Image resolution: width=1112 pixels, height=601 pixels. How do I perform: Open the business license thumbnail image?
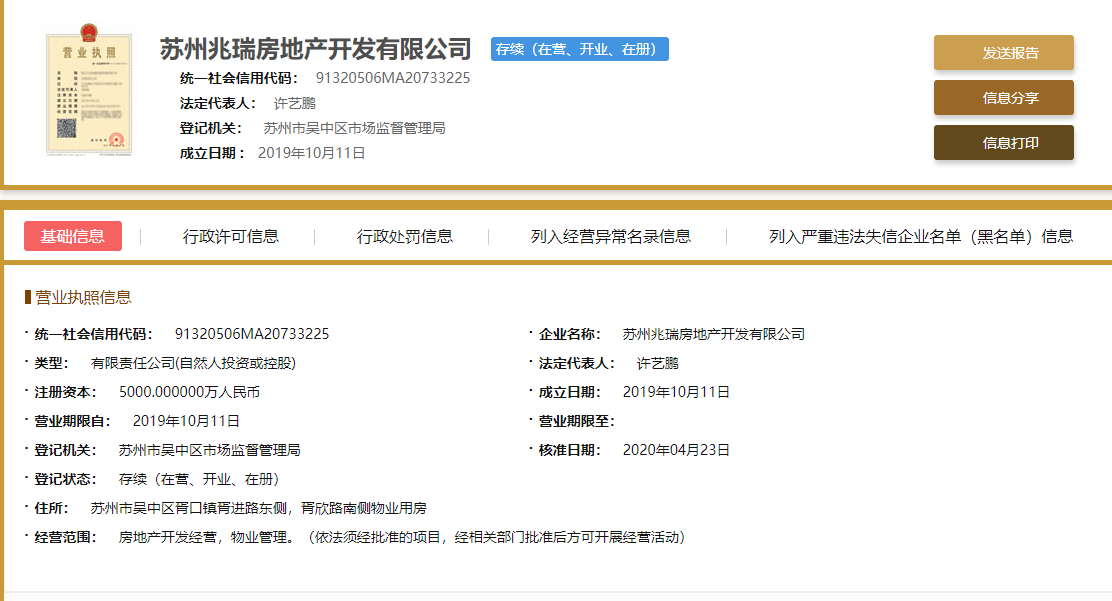89,89
